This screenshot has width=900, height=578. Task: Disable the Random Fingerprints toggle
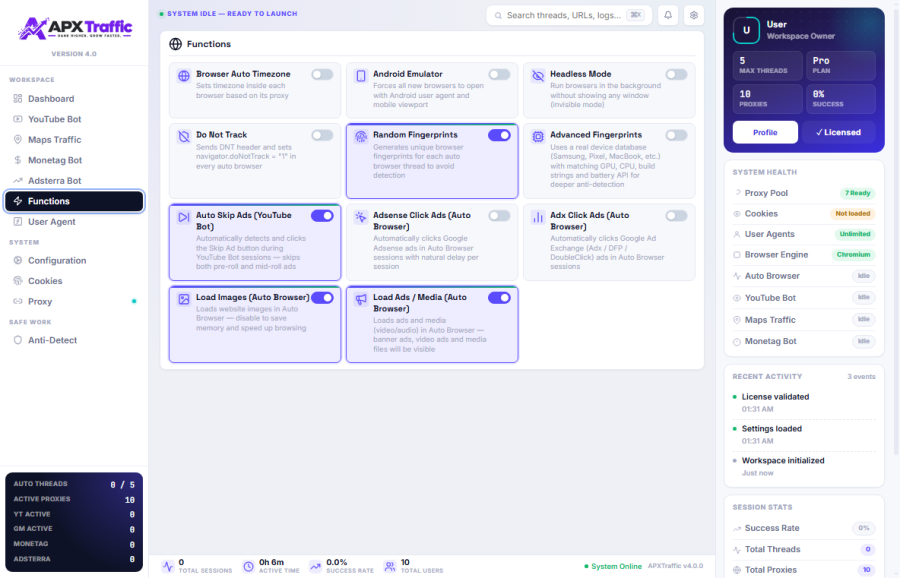[499, 135]
